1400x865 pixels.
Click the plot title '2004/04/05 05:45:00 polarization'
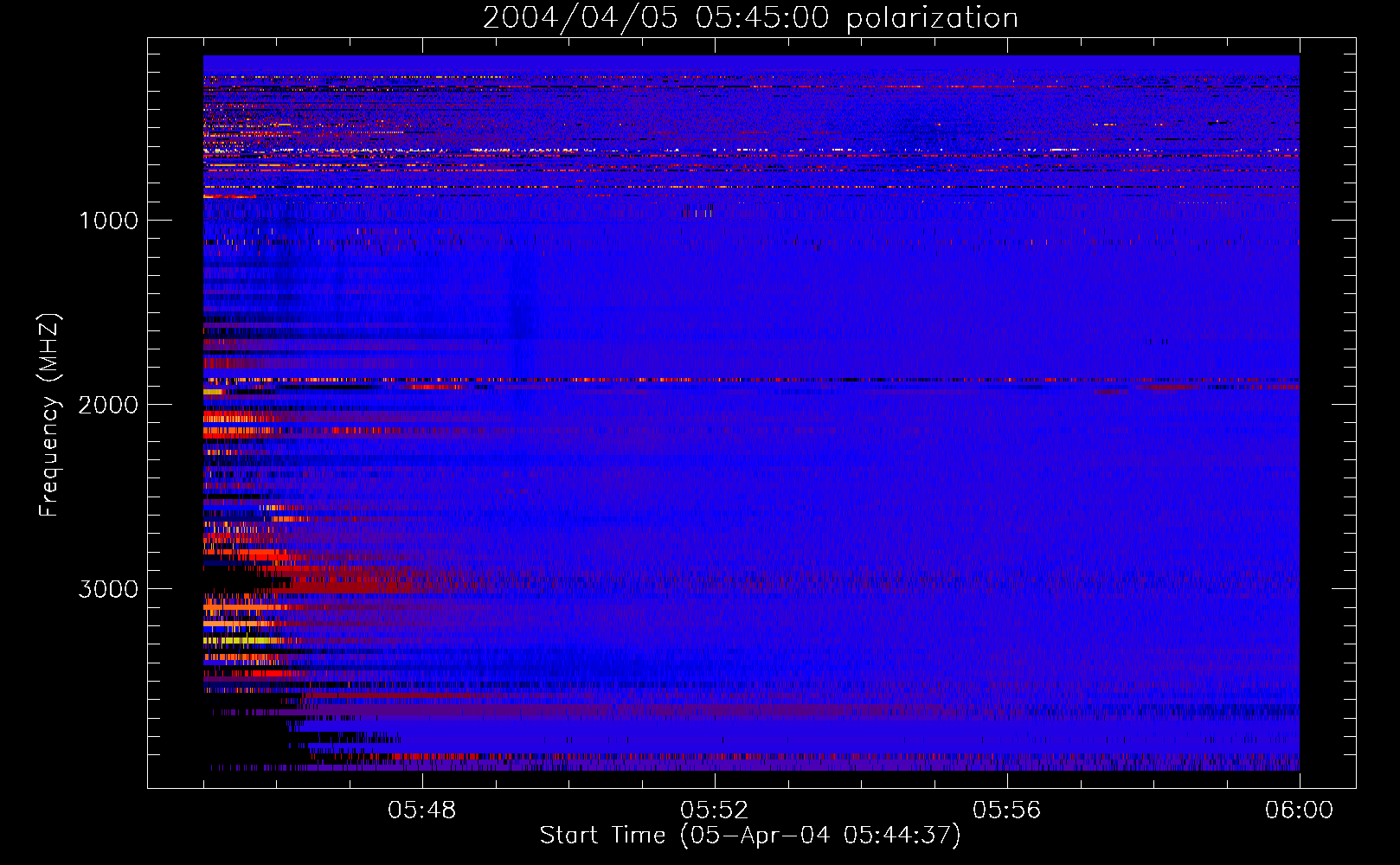click(x=750, y=18)
